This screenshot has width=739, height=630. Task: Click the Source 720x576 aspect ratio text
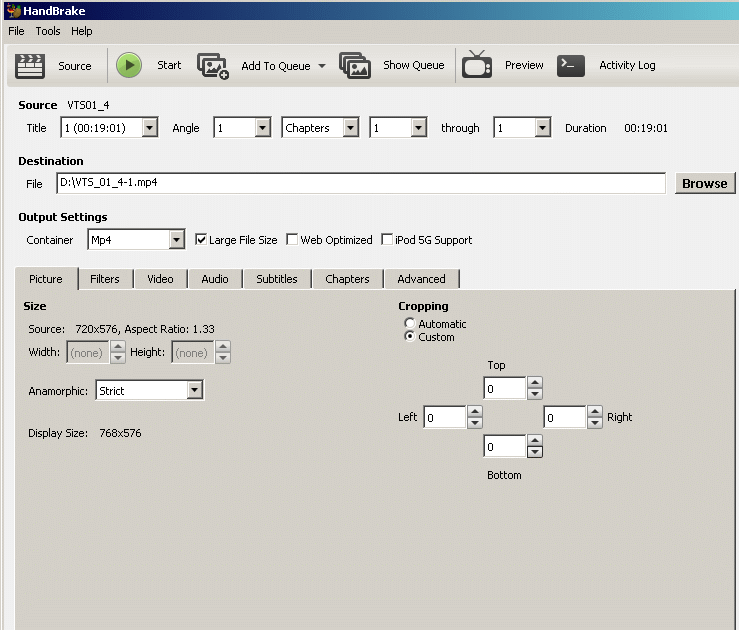pyautogui.click(x=145, y=329)
